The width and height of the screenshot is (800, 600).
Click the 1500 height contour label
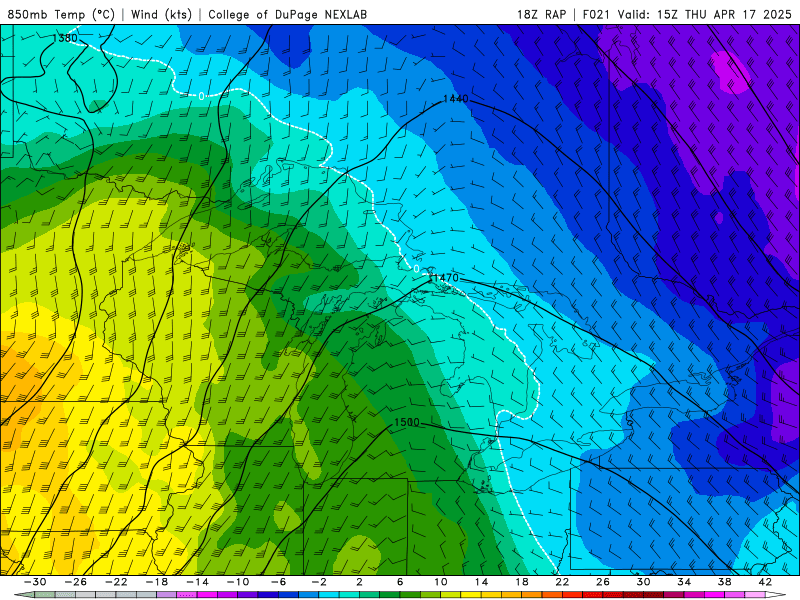point(407,422)
